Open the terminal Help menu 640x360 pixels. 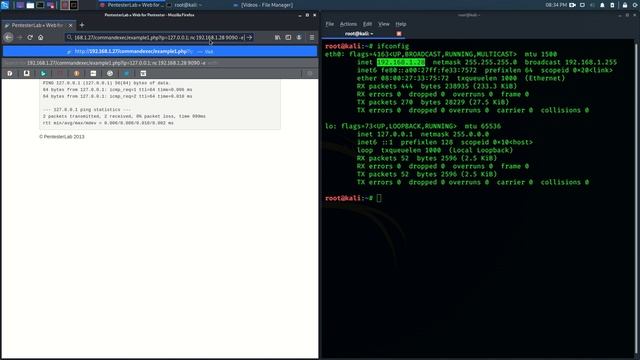coord(400,24)
